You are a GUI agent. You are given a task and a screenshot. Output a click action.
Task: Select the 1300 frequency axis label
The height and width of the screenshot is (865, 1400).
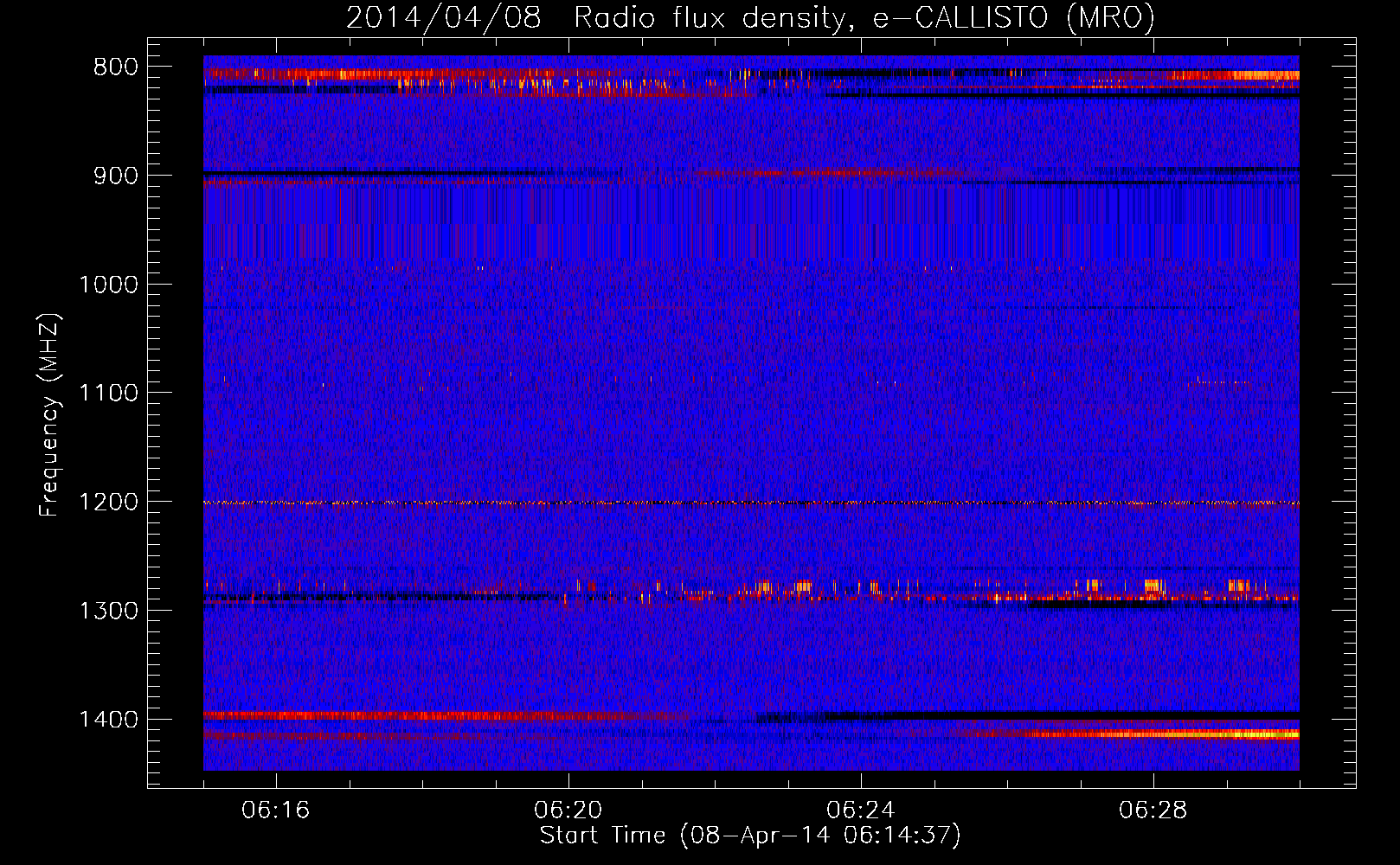pyautogui.click(x=108, y=611)
